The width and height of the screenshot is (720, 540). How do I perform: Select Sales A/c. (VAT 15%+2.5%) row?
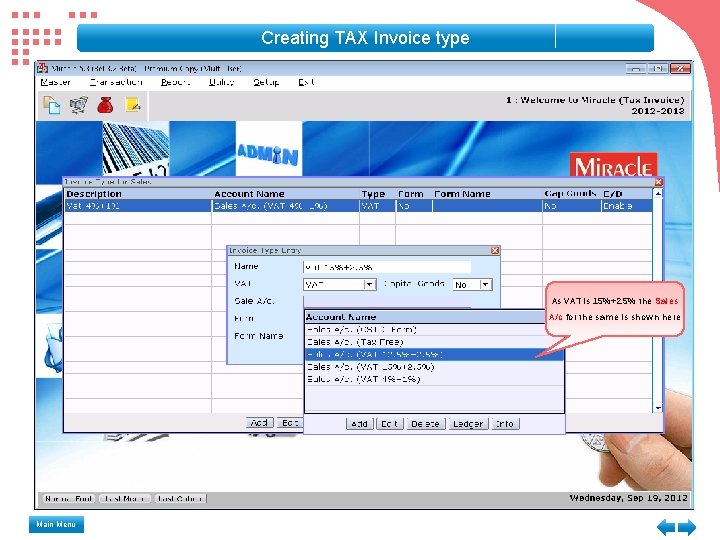coord(434,367)
